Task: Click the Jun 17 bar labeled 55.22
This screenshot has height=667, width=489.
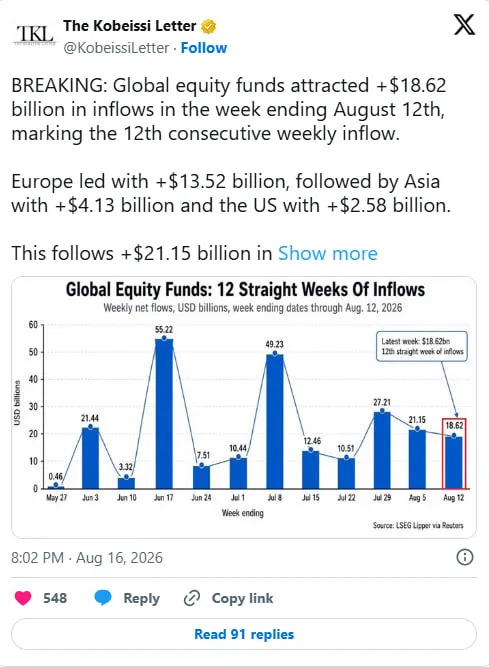Action: 164,413
